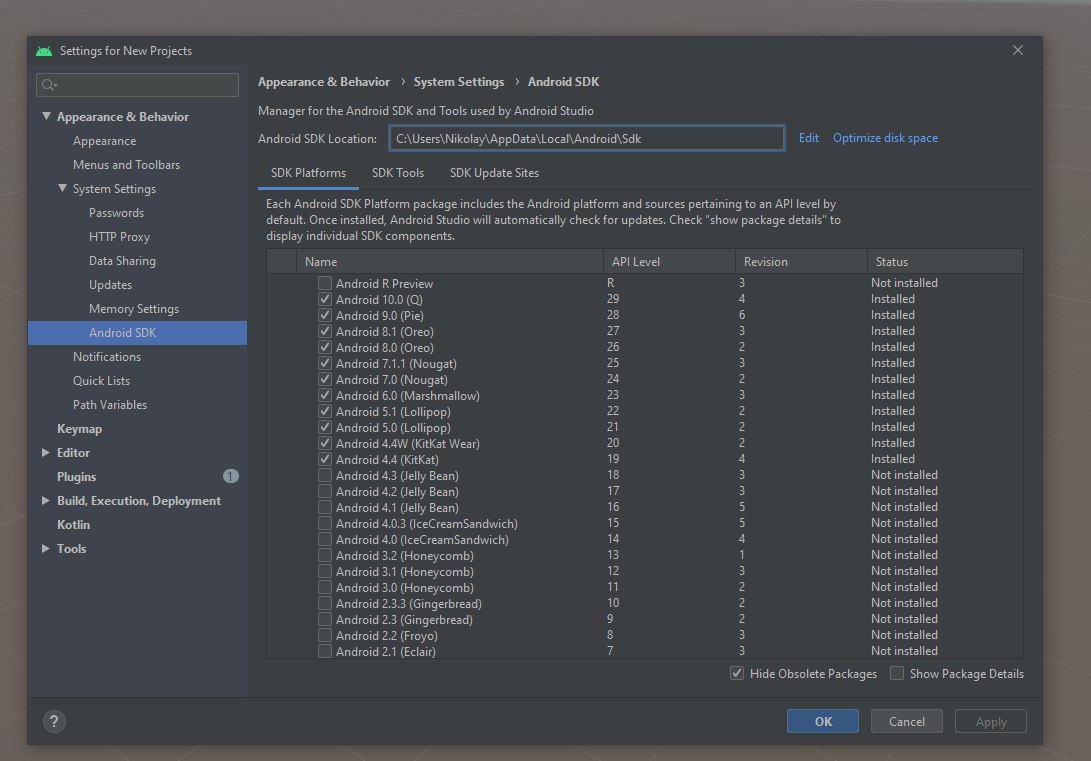Click System Settings in the breadcrumb
Image resolution: width=1091 pixels, height=761 pixels.
tap(459, 81)
